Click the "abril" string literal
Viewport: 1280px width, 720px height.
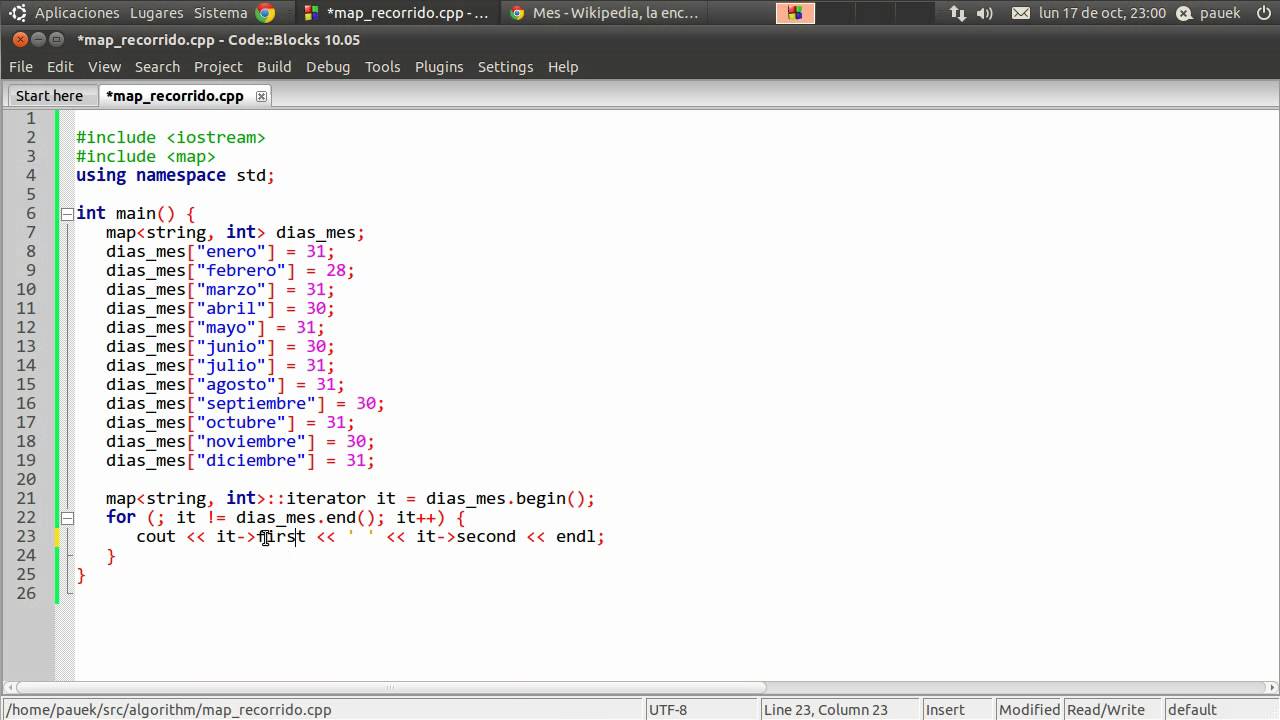pyautogui.click(x=231, y=308)
